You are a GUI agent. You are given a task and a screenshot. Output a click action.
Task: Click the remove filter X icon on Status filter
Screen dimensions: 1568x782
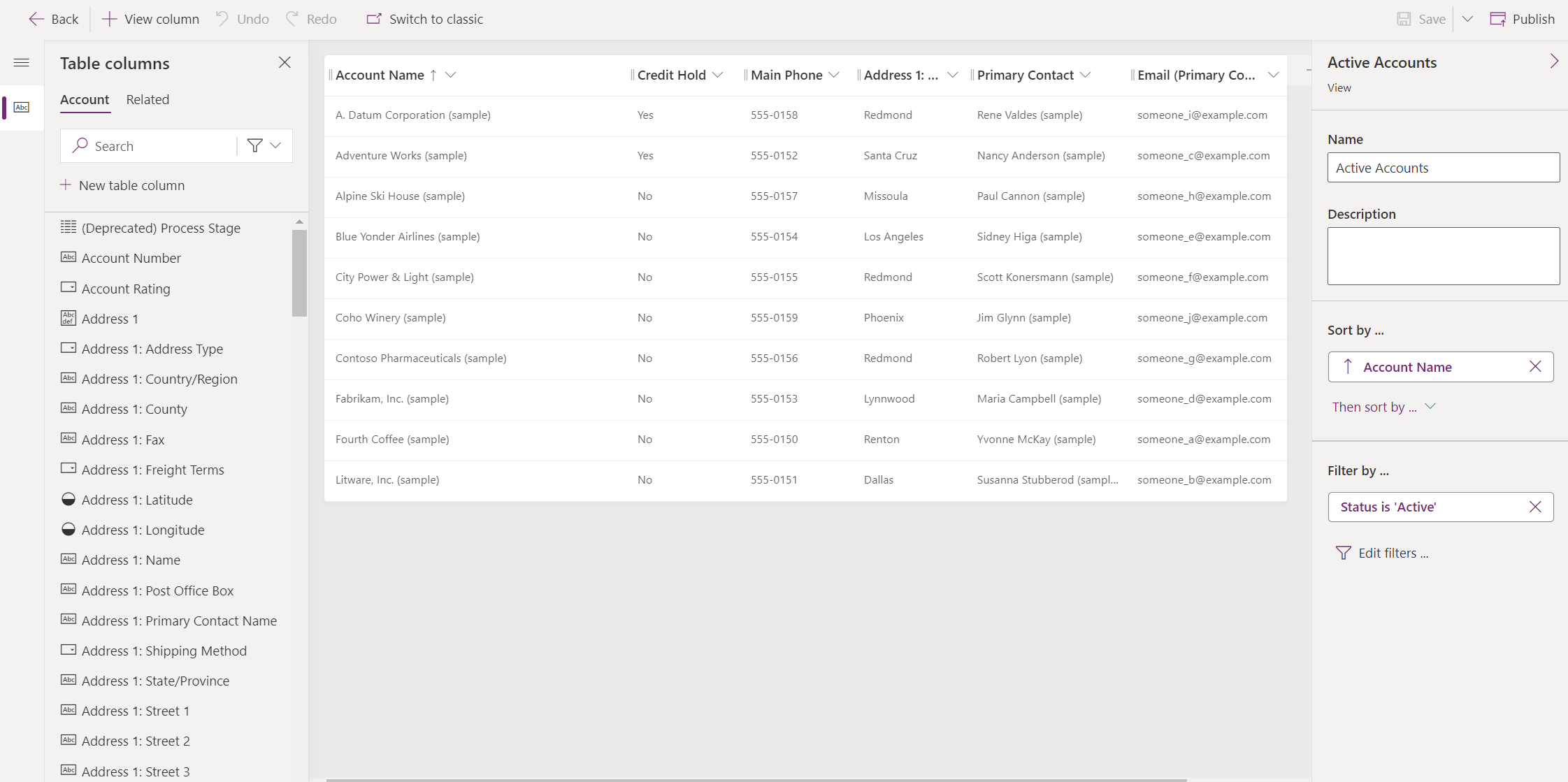[x=1535, y=506]
